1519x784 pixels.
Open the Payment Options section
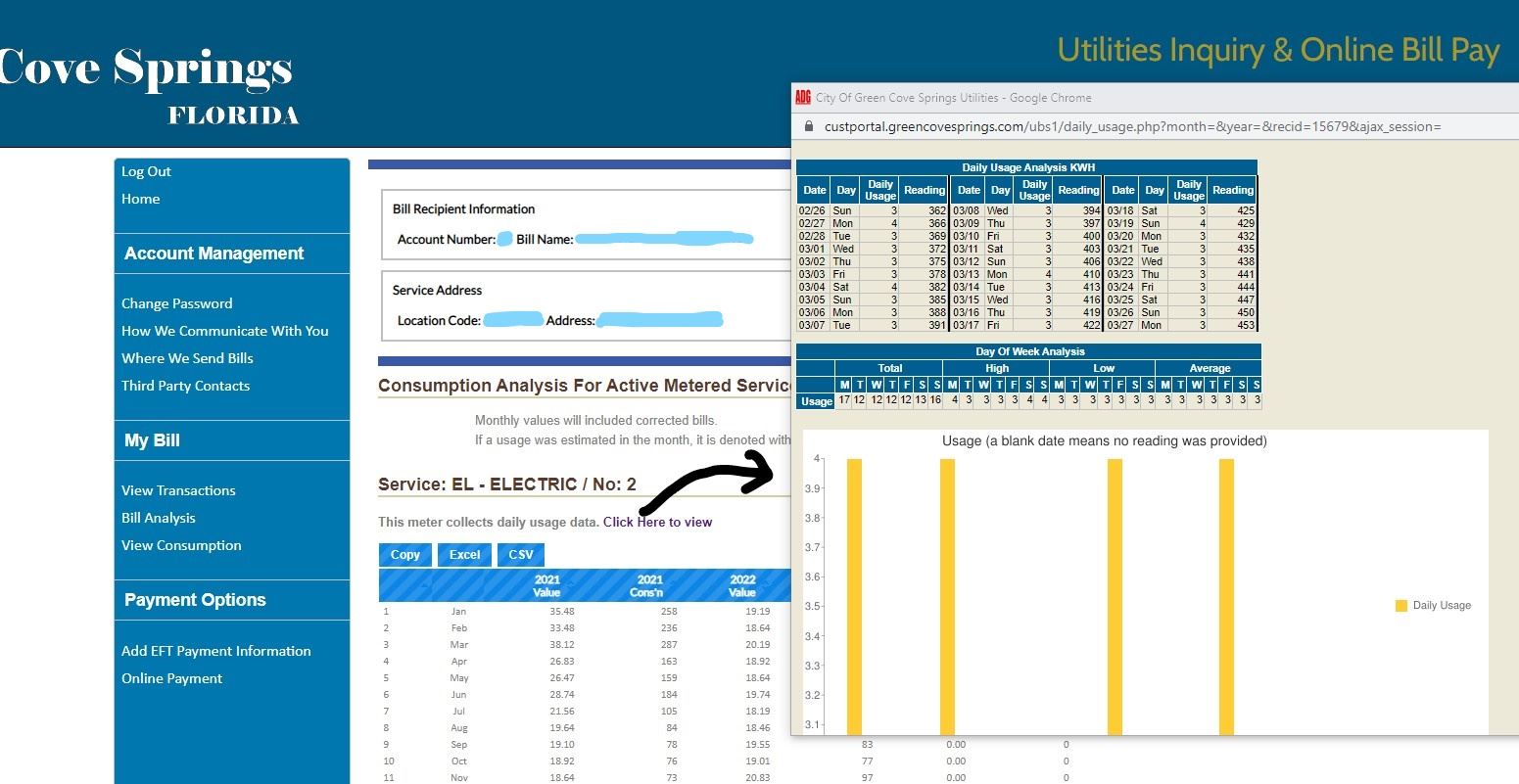click(194, 599)
